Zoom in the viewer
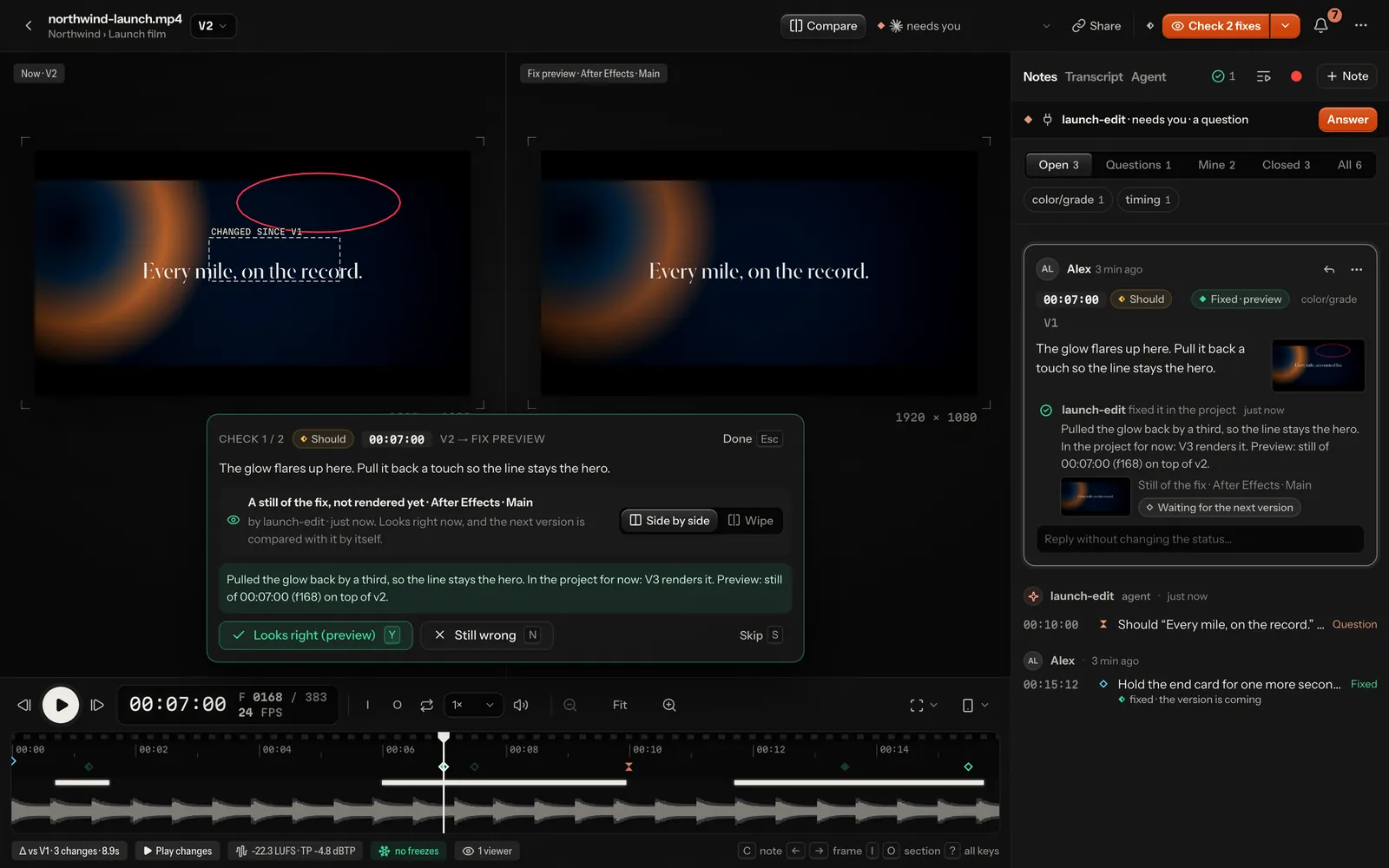This screenshot has height=868, width=1389. (669, 705)
